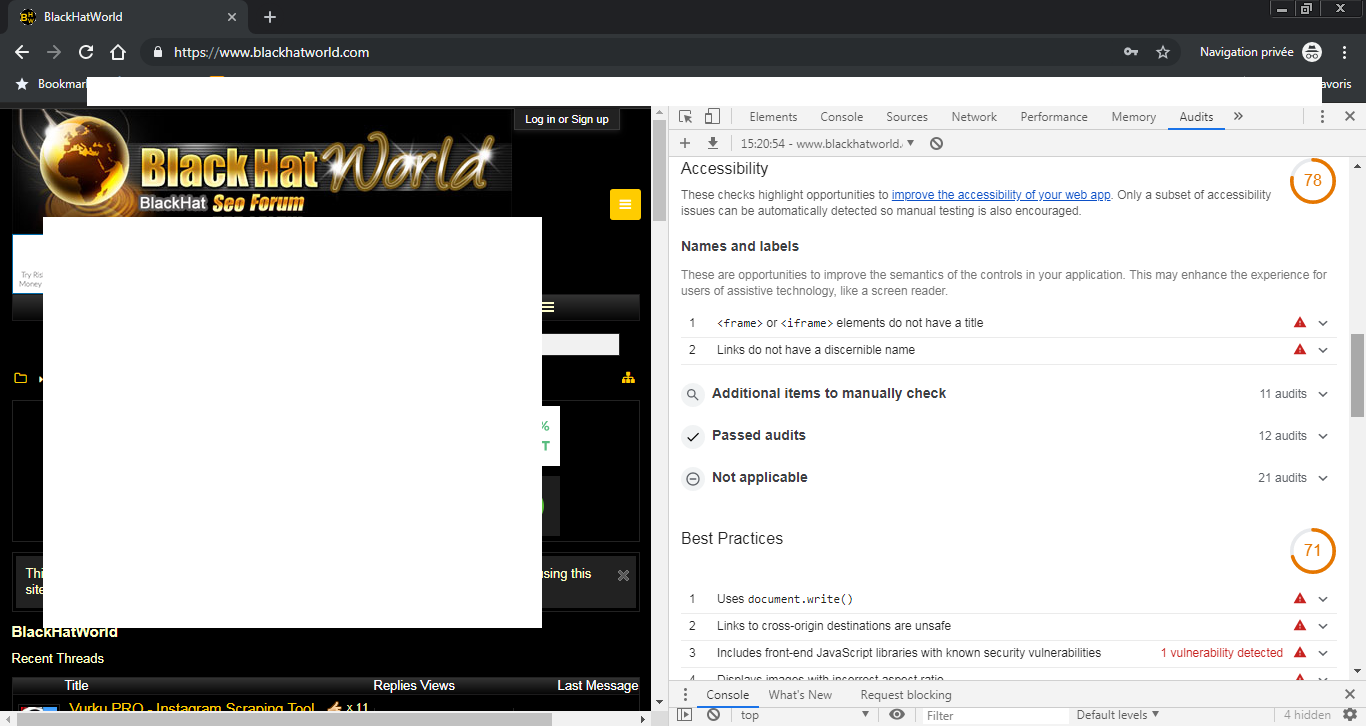The image size is (1366, 726).
Task: Open the audit report selector dropdown
Action: [x=828, y=143]
